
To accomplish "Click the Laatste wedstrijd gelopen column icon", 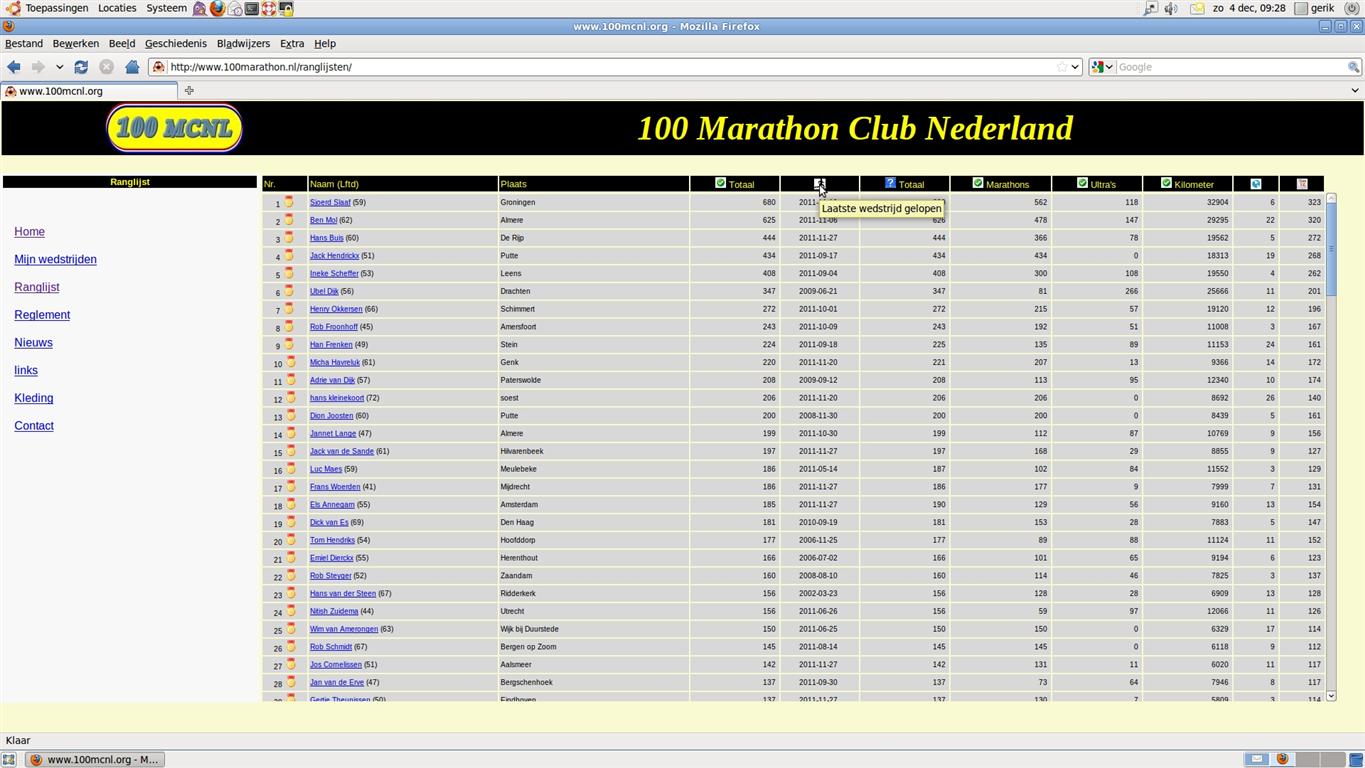I will click(819, 183).
